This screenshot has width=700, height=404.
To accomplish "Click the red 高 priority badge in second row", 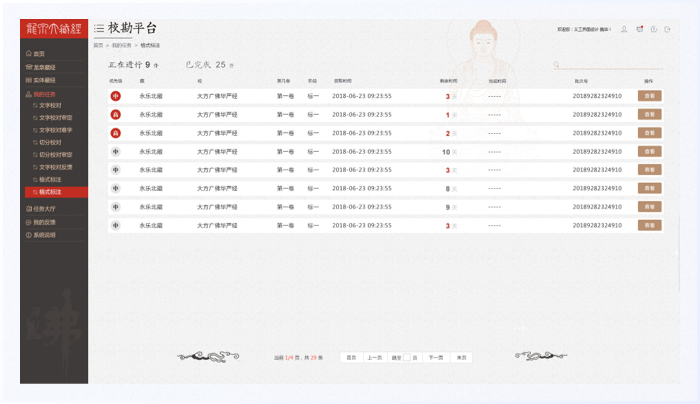I will pyautogui.click(x=115, y=115).
